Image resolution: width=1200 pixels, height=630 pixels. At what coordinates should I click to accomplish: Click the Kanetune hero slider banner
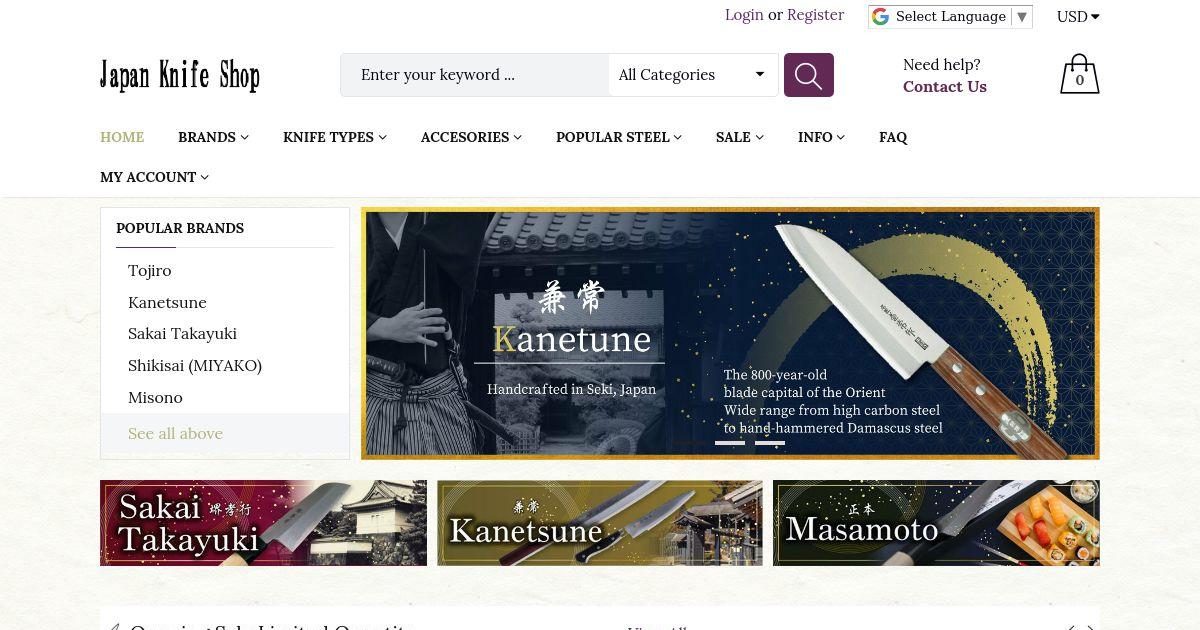click(730, 333)
